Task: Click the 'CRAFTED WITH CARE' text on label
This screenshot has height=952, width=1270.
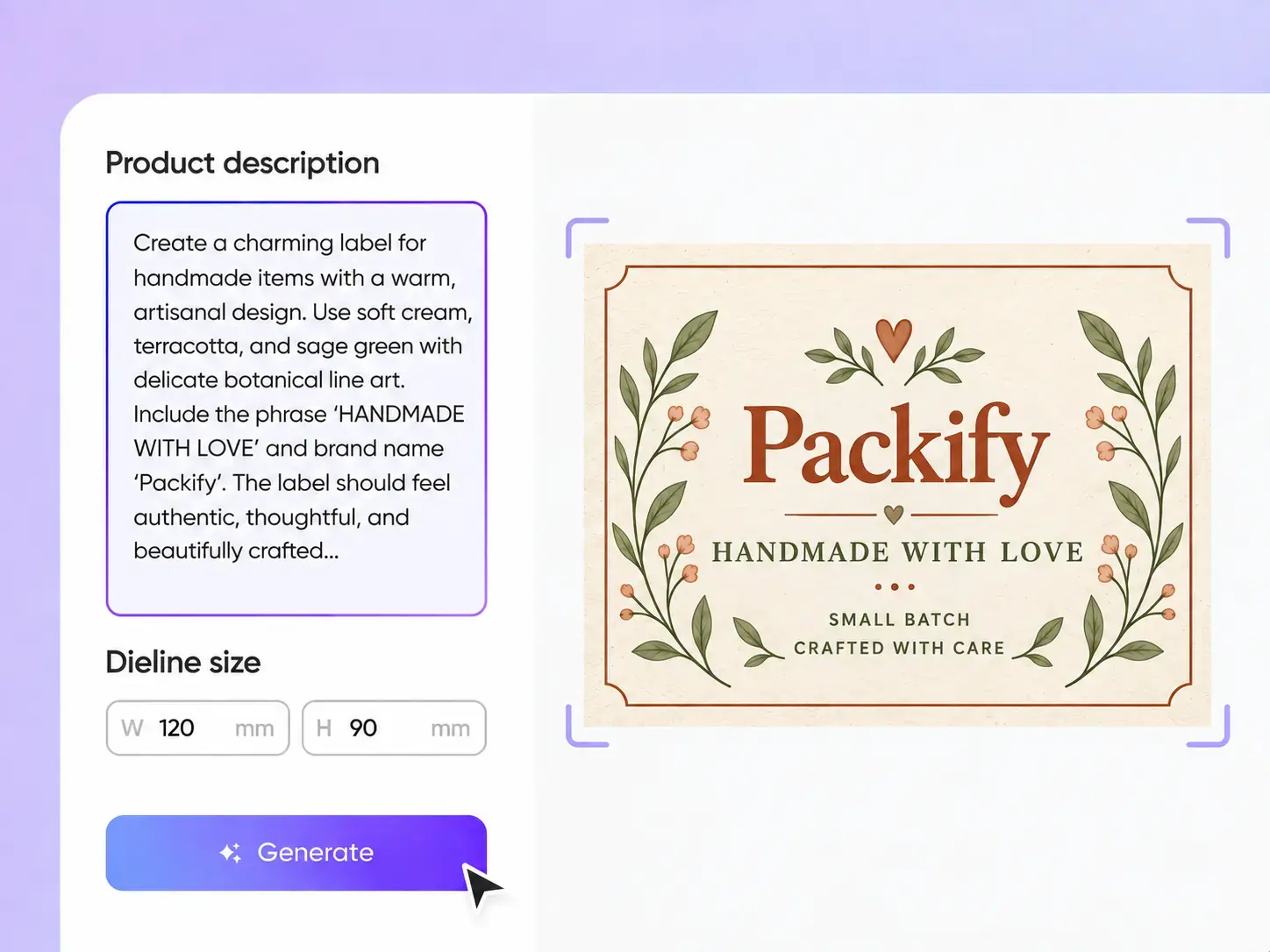Action: point(899,648)
